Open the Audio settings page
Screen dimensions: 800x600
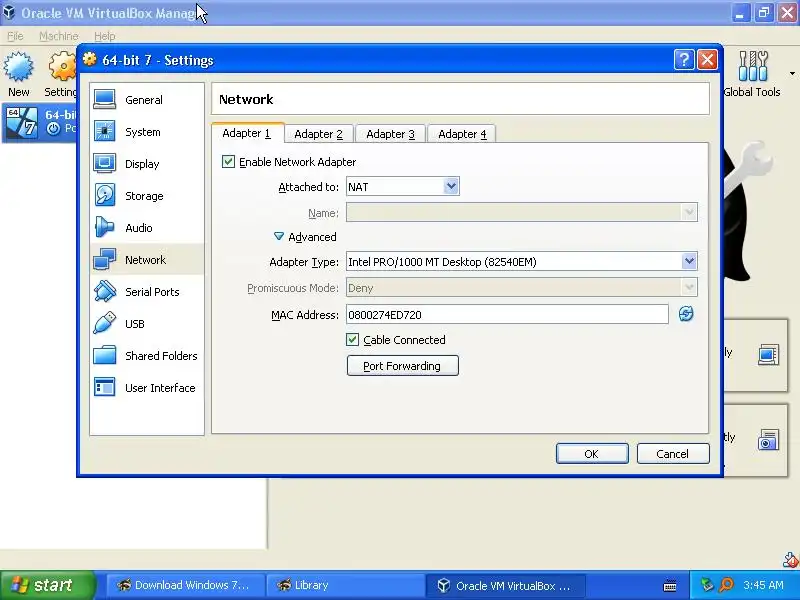pyautogui.click(x=146, y=228)
